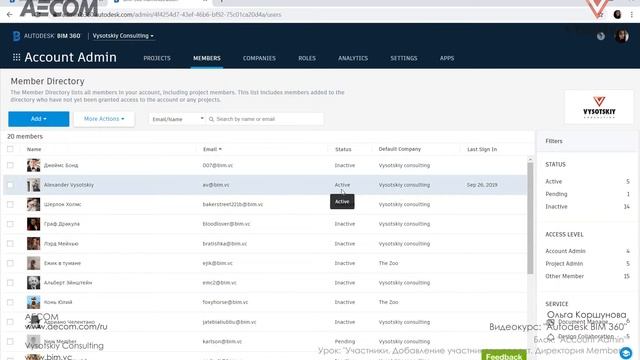Click avatar of ejik@bim.vc member

[x=33, y=263]
